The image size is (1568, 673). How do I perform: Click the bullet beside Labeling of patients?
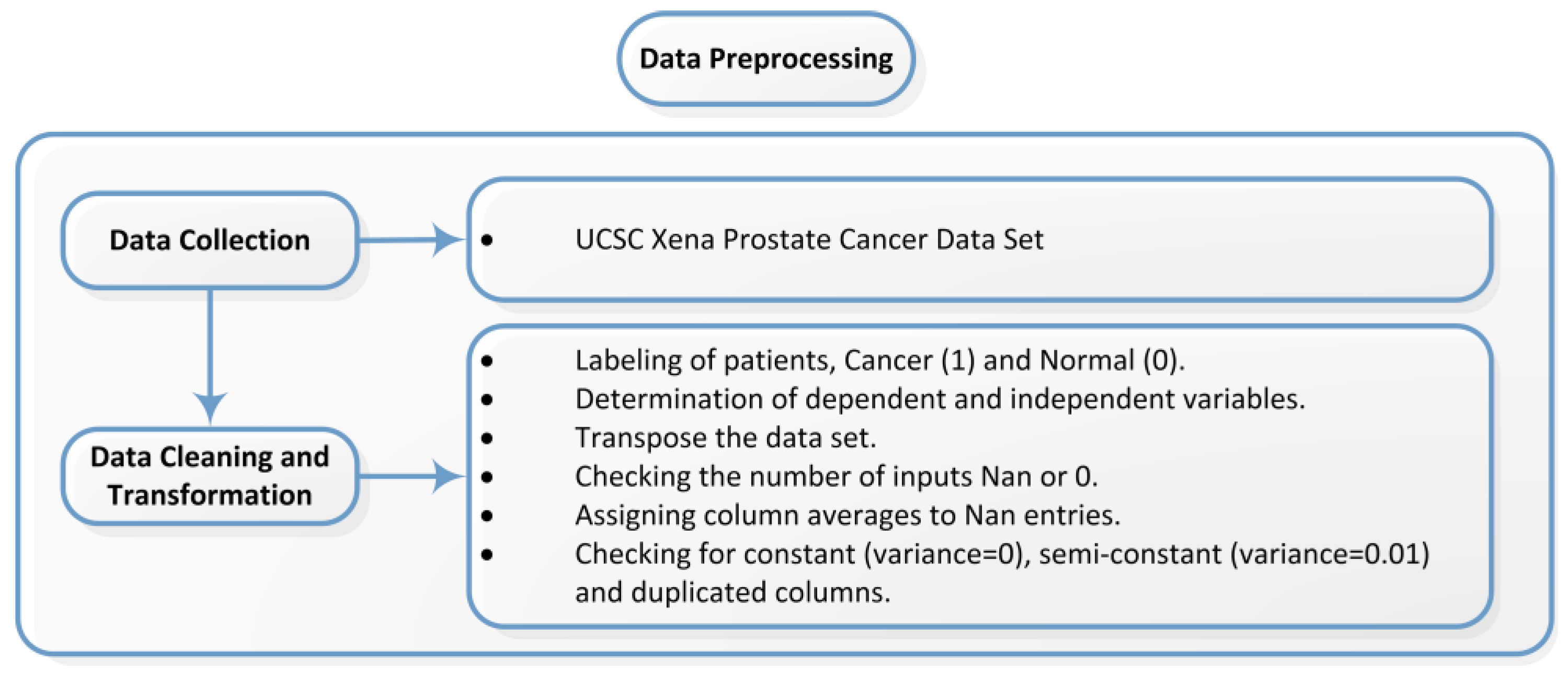487,361
